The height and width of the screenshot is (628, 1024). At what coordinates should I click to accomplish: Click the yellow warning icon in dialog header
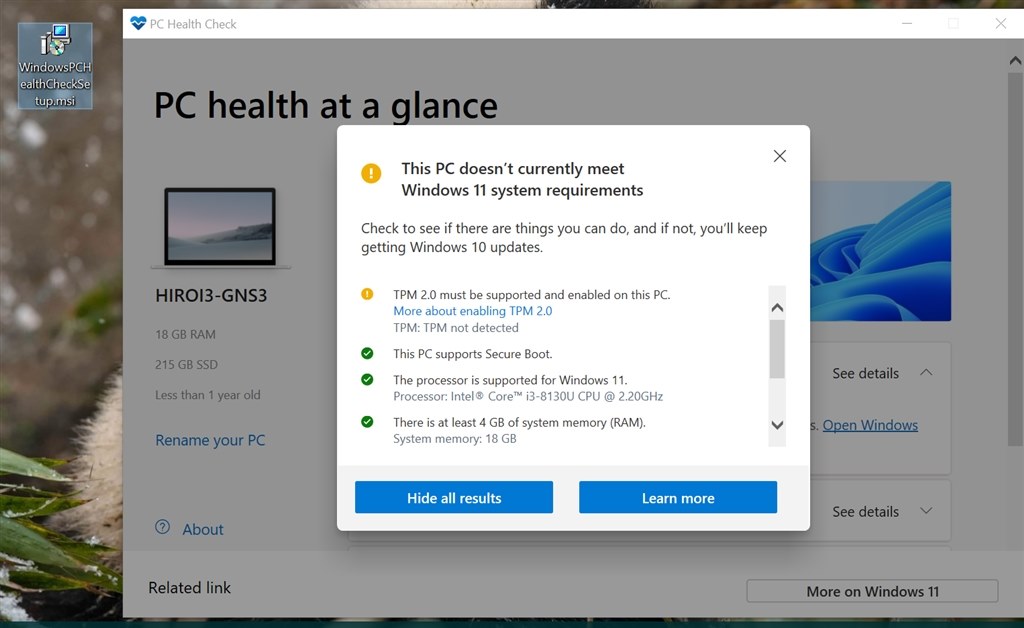[x=371, y=173]
